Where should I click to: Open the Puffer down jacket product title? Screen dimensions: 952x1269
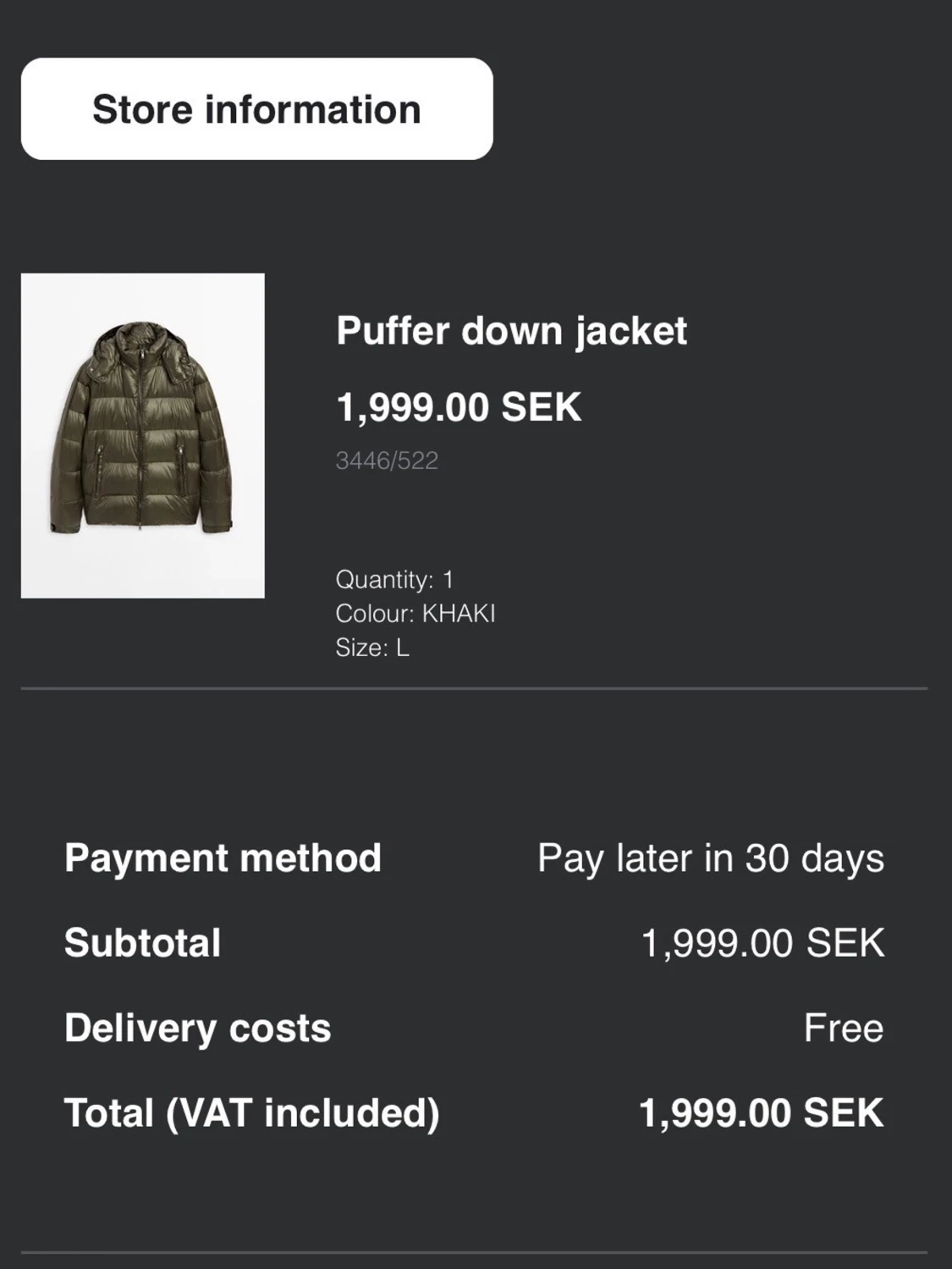(511, 331)
